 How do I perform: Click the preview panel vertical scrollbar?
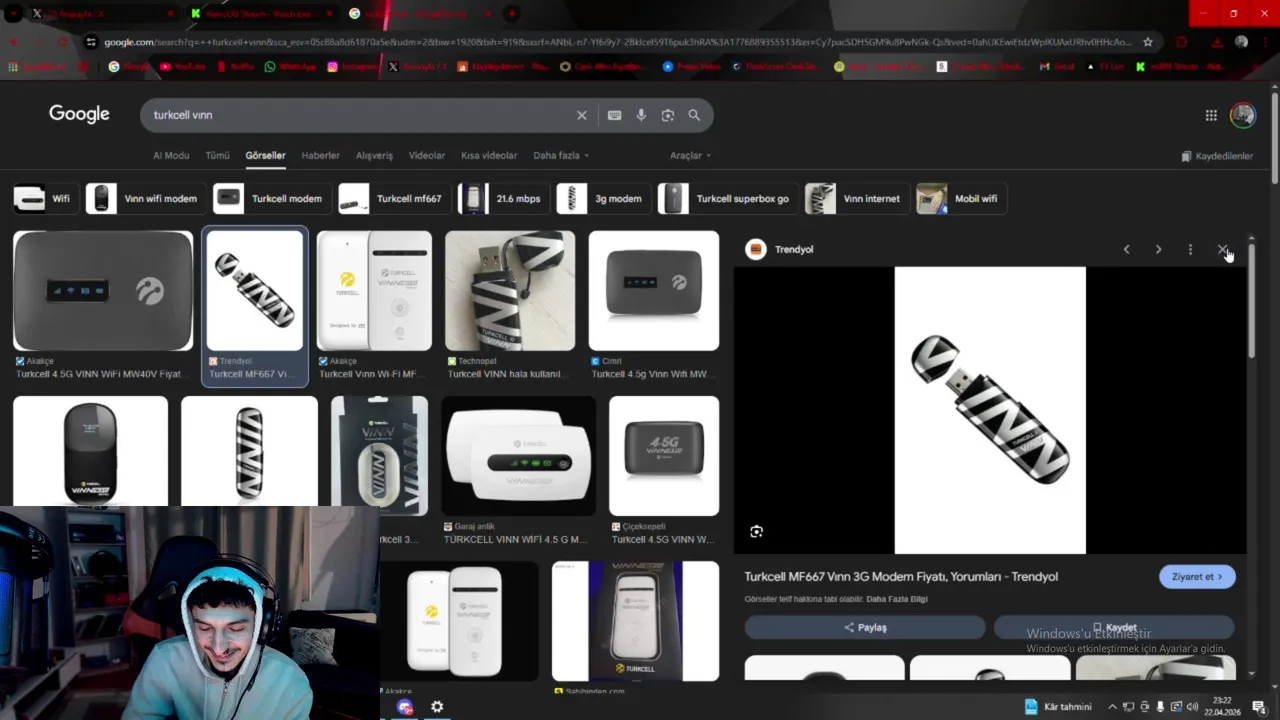coord(1251,300)
